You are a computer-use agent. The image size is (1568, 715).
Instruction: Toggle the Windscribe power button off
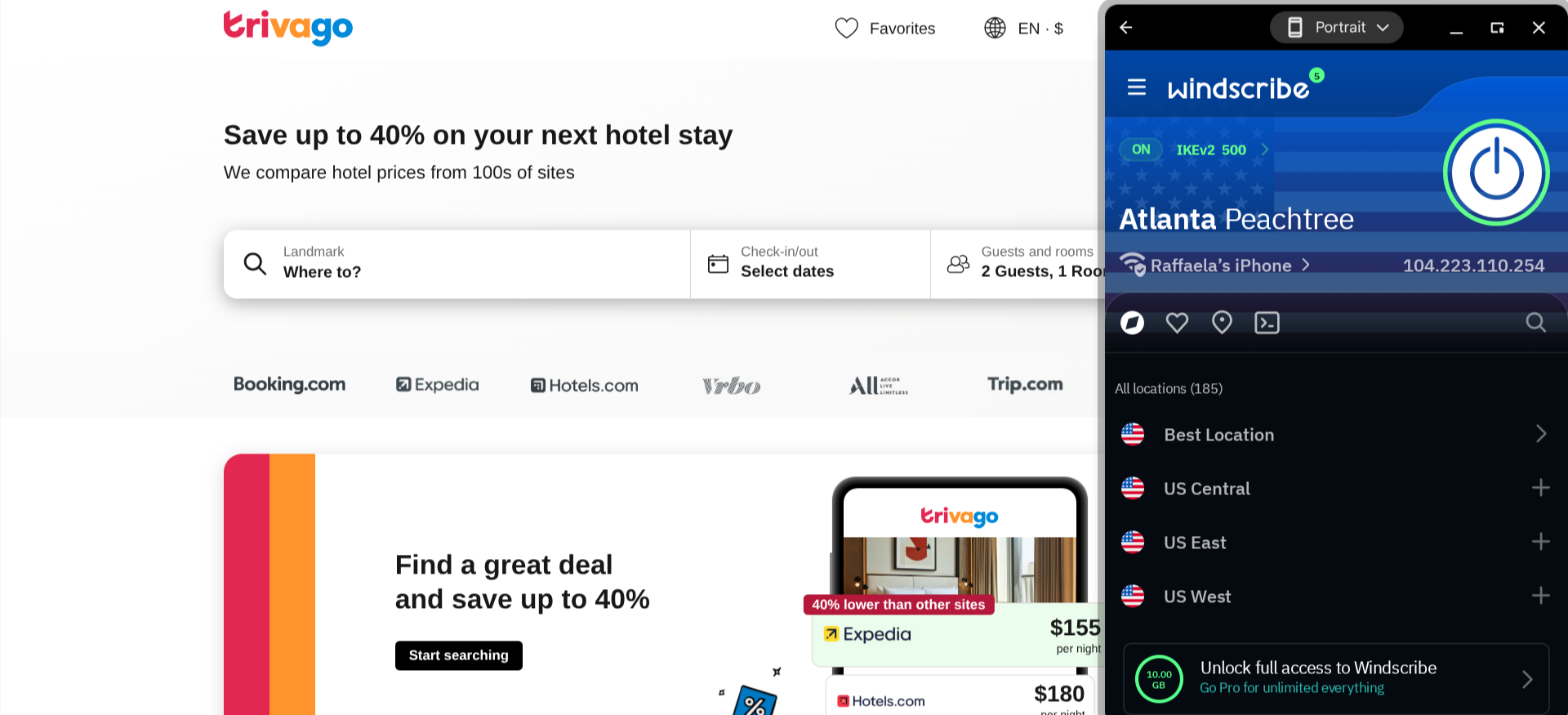[x=1496, y=172]
